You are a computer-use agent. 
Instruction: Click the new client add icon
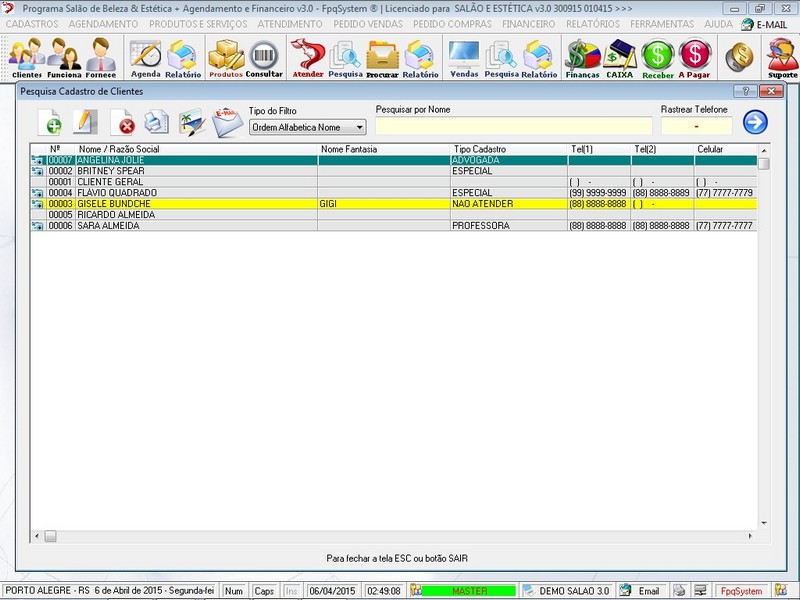pos(50,123)
